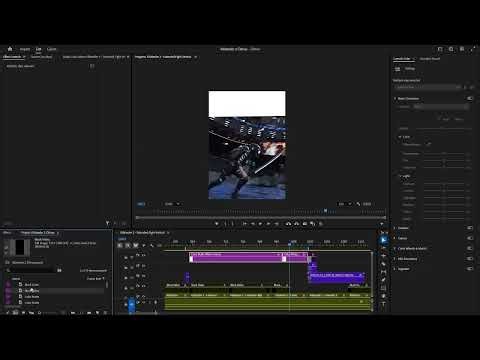Collapse the Light subsection in Lumetri
Image resolution: width=480 pixels, height=360 pixels.
[x=400, y=176]
